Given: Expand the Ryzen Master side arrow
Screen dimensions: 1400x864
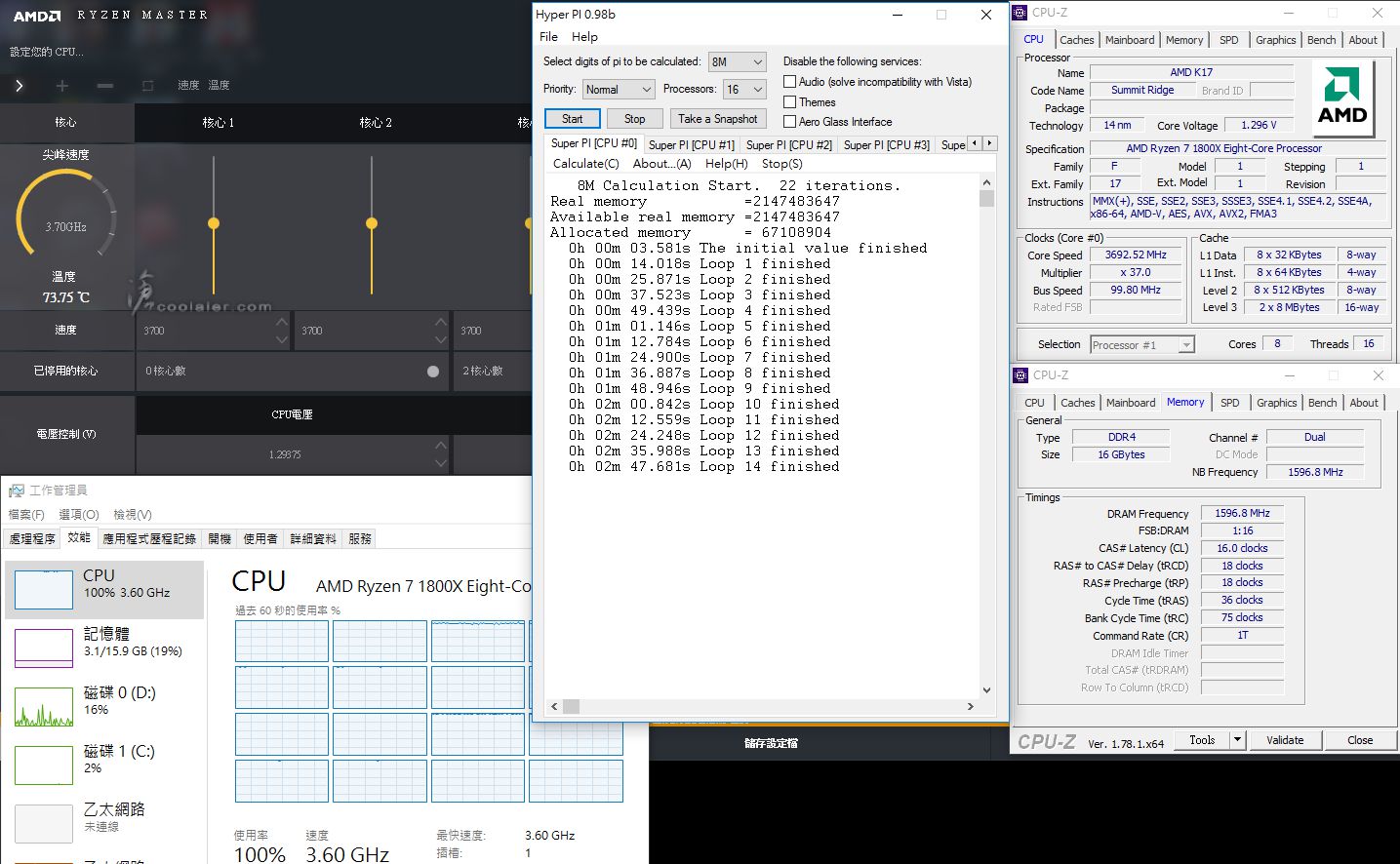Looking at the screenshot, I should point(19,85).
